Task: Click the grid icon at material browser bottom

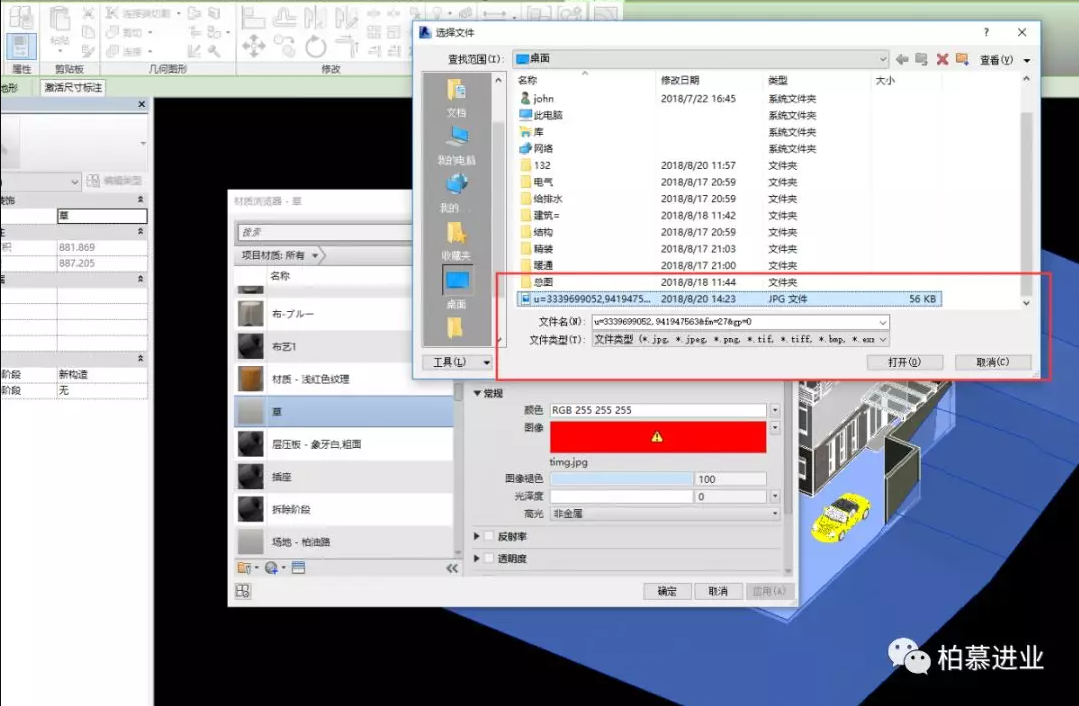Action: point(243,591)
